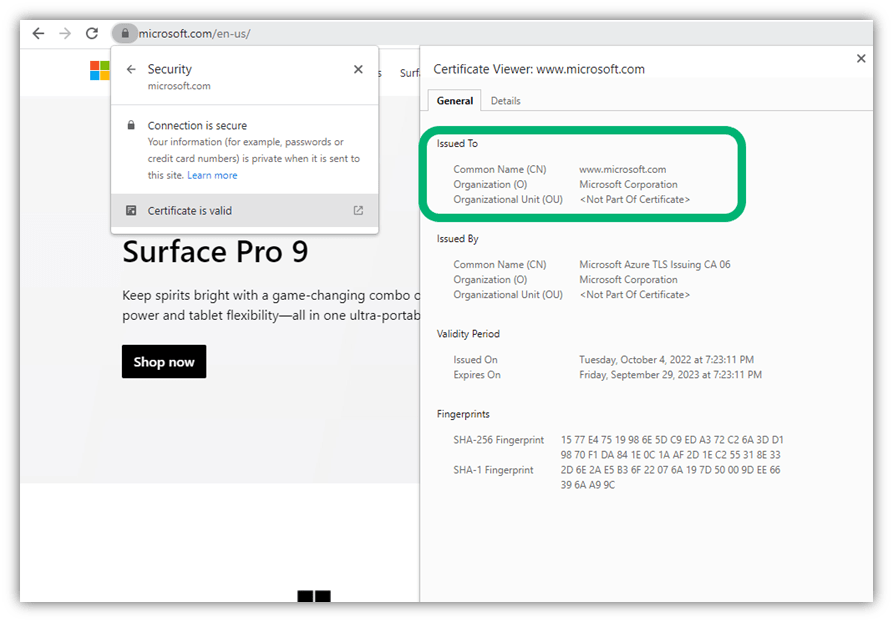Screen dimensions: 893x622
Task: Click the Issued On date value
Action: [x=666, y=360]
